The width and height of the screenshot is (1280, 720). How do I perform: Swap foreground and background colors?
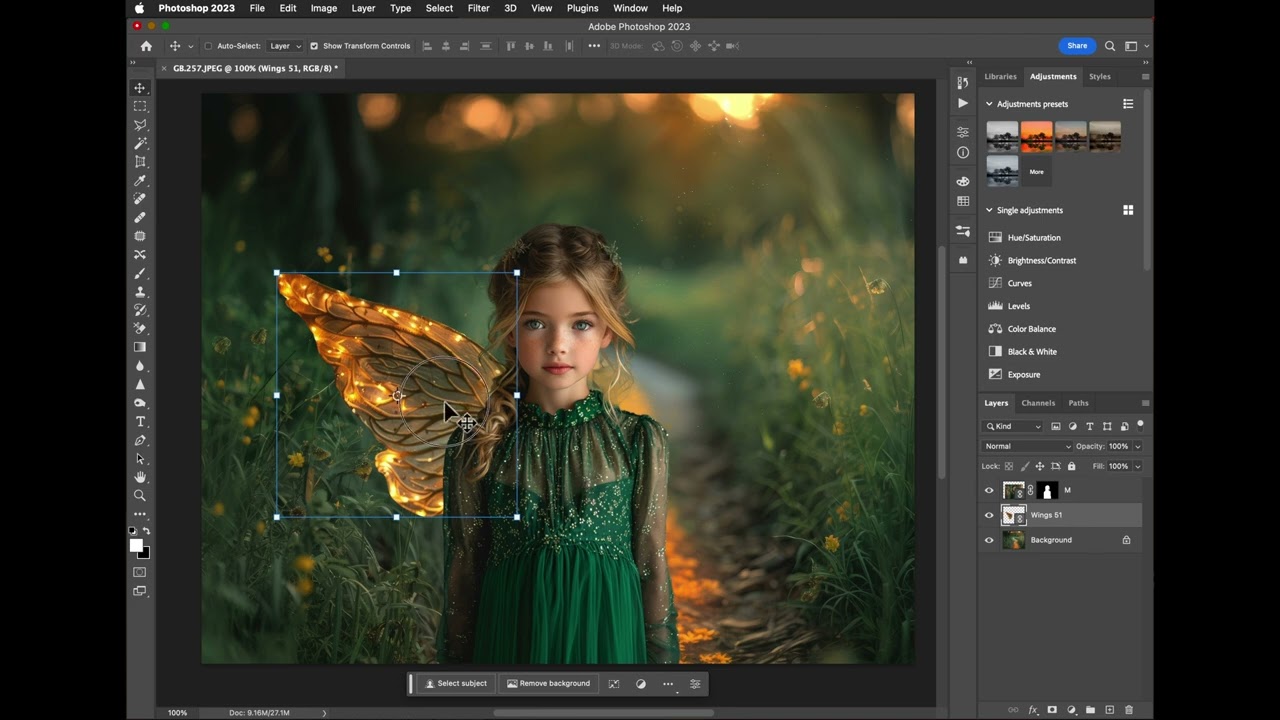(146, 531)
